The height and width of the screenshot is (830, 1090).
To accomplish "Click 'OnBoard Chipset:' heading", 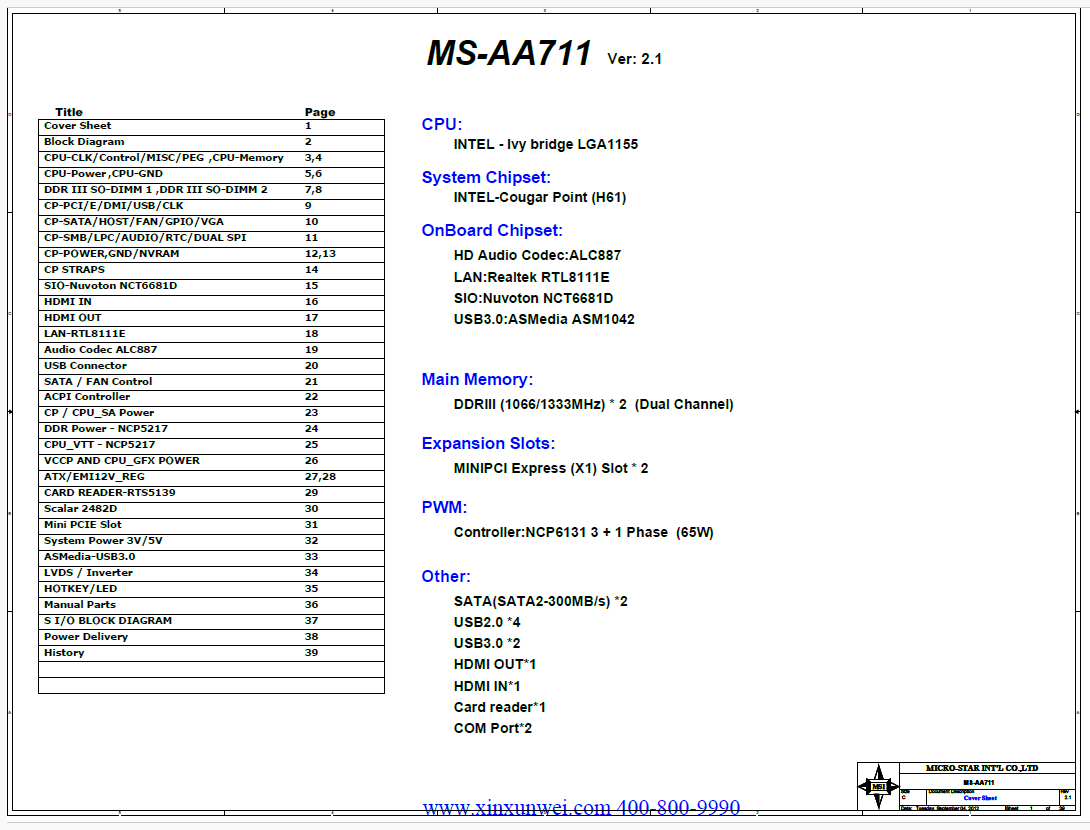I will (x=492, y=231).
